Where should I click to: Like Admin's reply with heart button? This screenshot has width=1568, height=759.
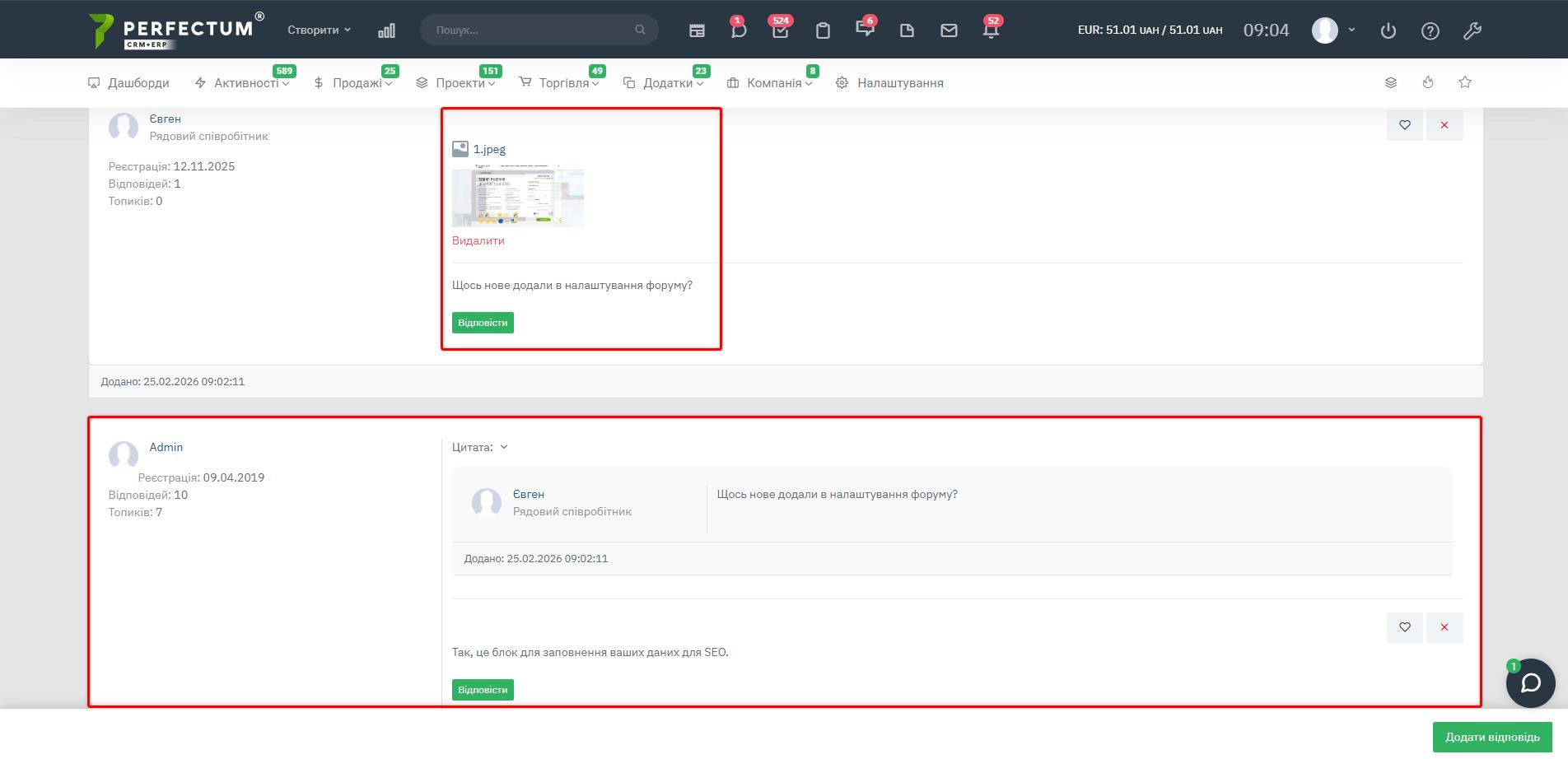pos(1405,627)
